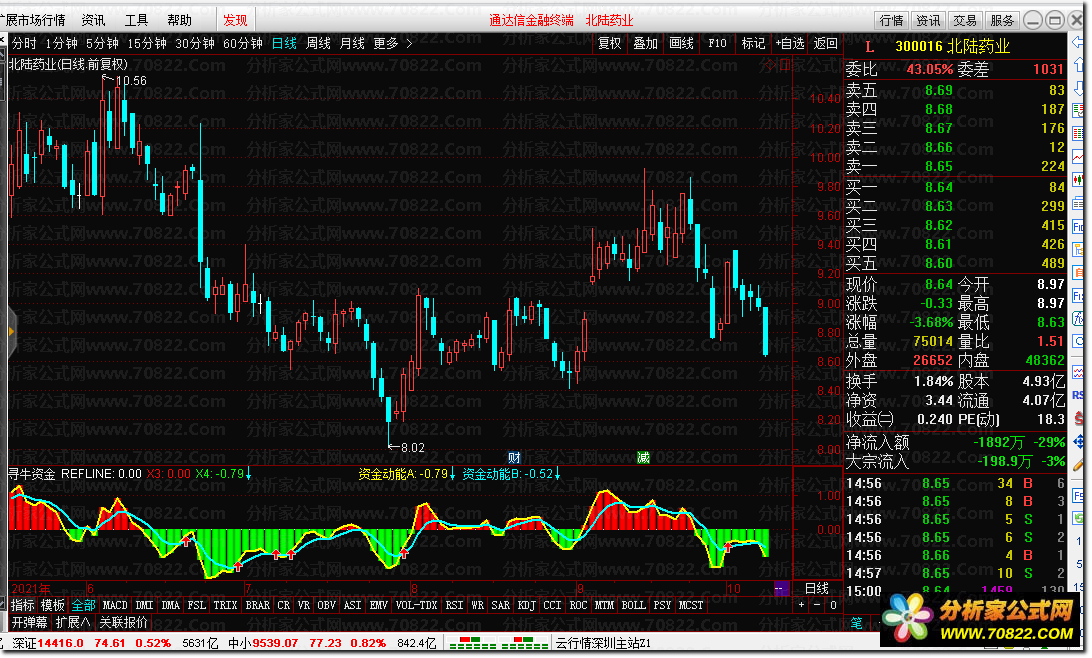Click the plus zoom button beside indicator tabs
The height and width of the screenshot is (658, 1092).
(x=802, y=605)
